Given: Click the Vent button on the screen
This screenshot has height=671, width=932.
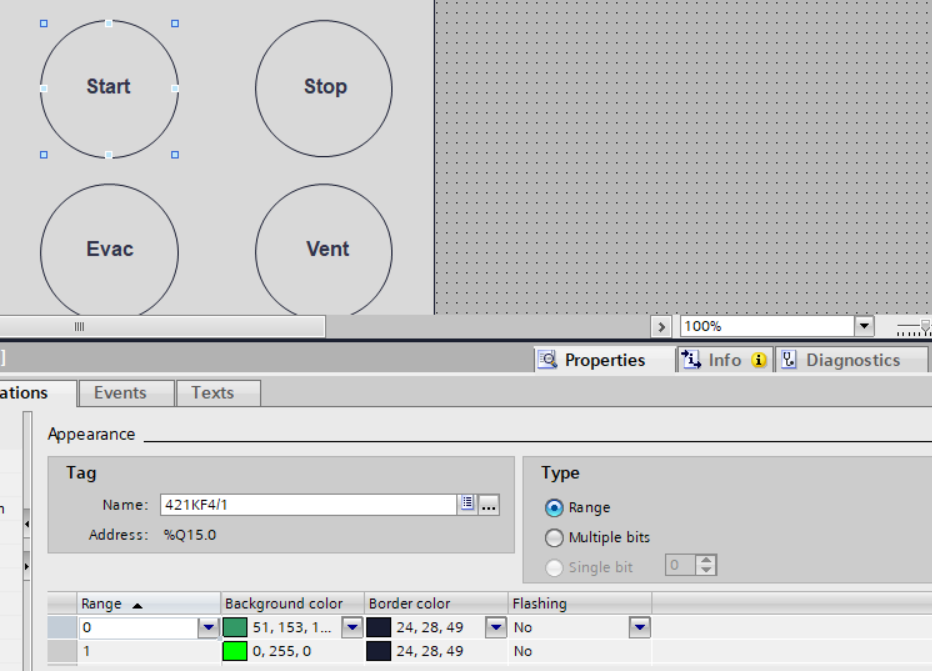Looking at the screenshot, I should pyautogui.click(x=324, y=250).
